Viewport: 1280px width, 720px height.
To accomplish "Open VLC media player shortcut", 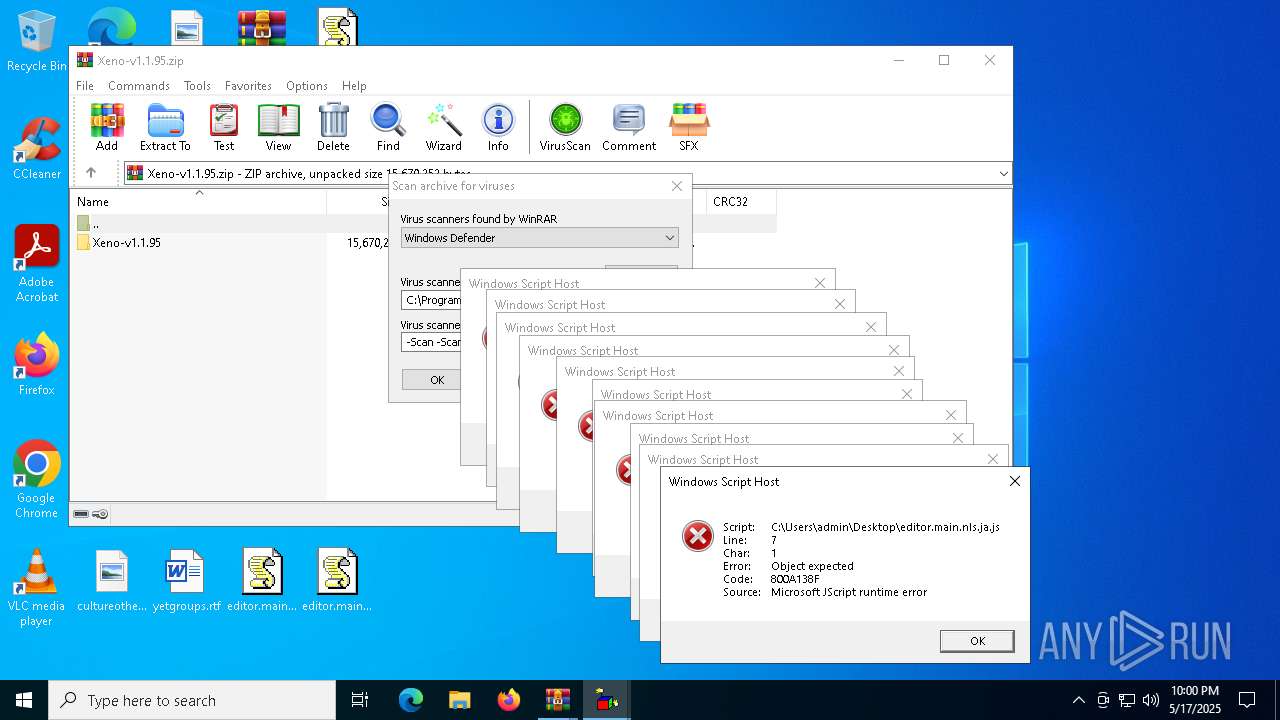I will [x=36, y=588].
